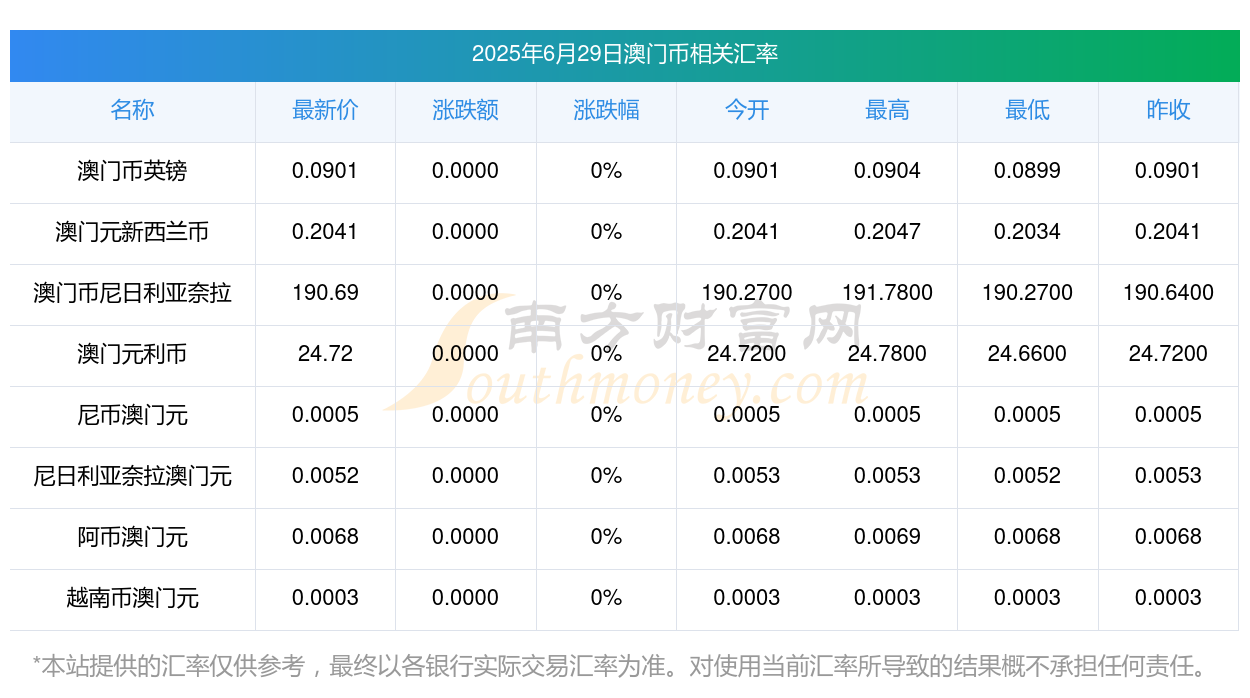Screen dimensions: 1250x698
Task: Select 澳门元新西兰币 highest price 0.2047
Action: [x=887, y=232]
